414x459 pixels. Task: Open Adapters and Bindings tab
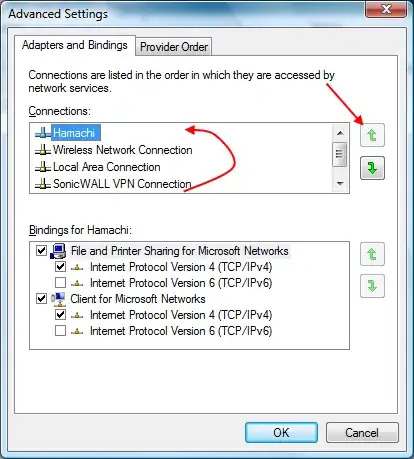[75, 45]
